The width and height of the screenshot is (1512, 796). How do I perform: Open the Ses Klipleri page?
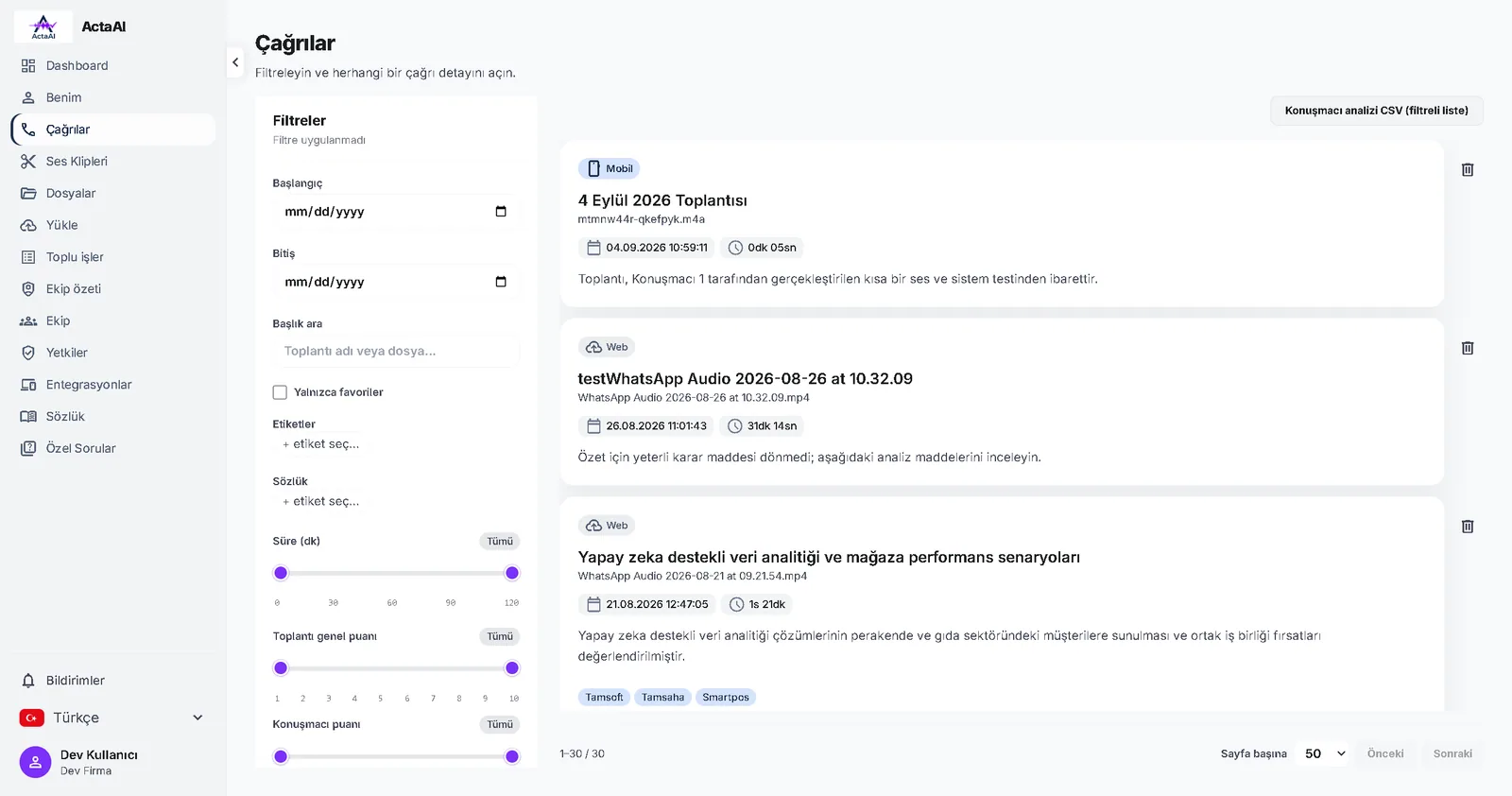pos(113,162)
